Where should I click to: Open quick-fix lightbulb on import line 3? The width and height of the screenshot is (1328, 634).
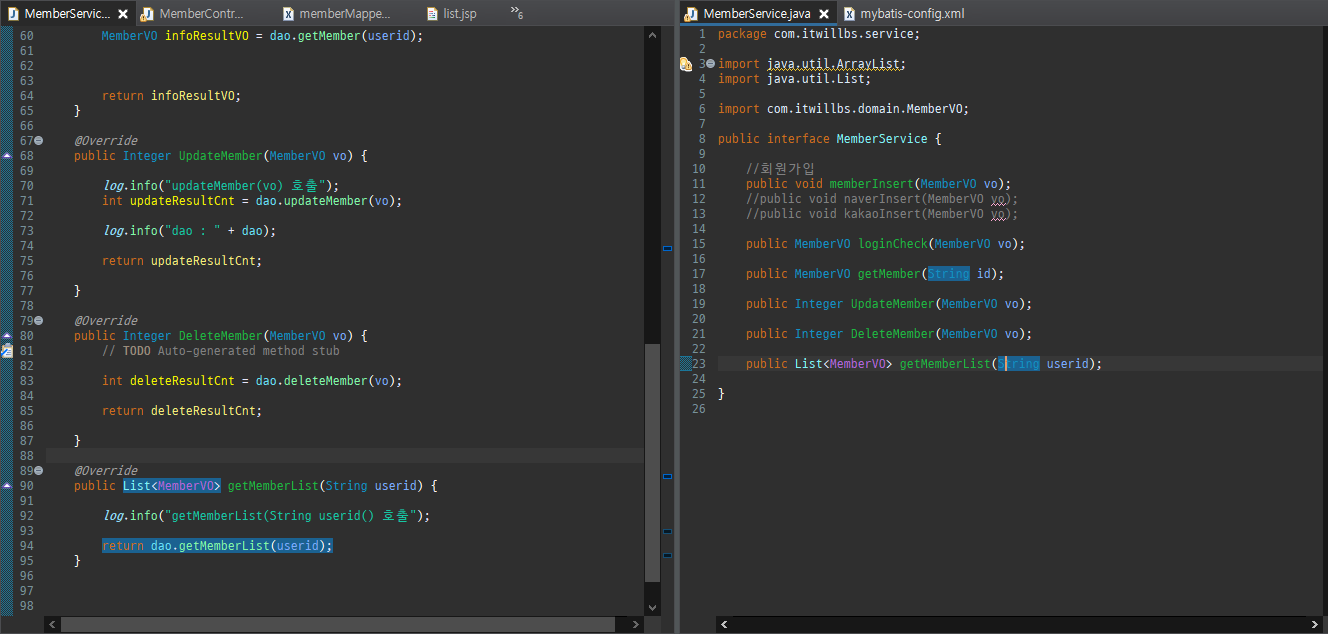click(686, 64)
